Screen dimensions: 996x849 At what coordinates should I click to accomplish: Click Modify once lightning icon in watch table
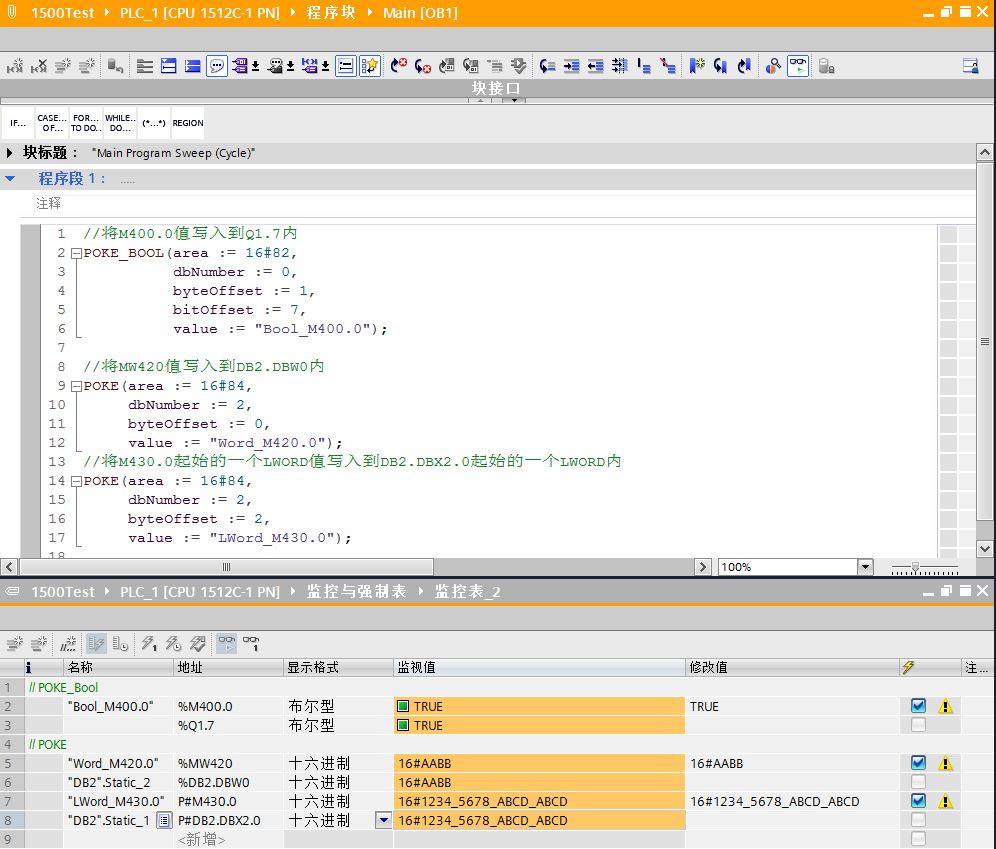point(149,643)
